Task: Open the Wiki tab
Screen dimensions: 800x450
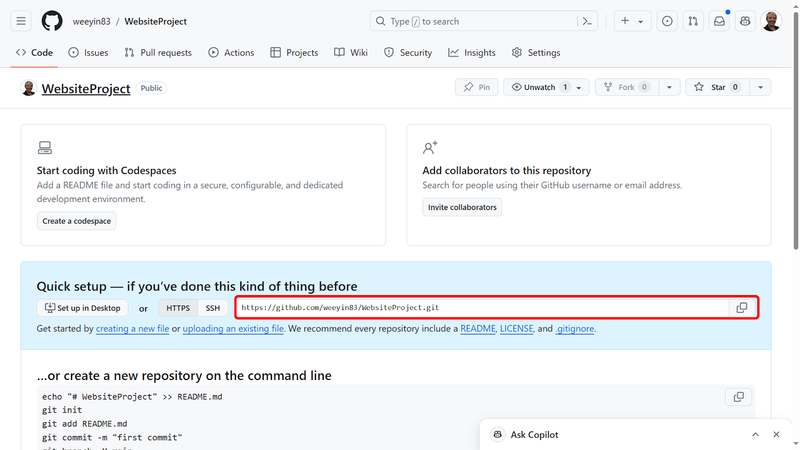Action: coord(351,53)
